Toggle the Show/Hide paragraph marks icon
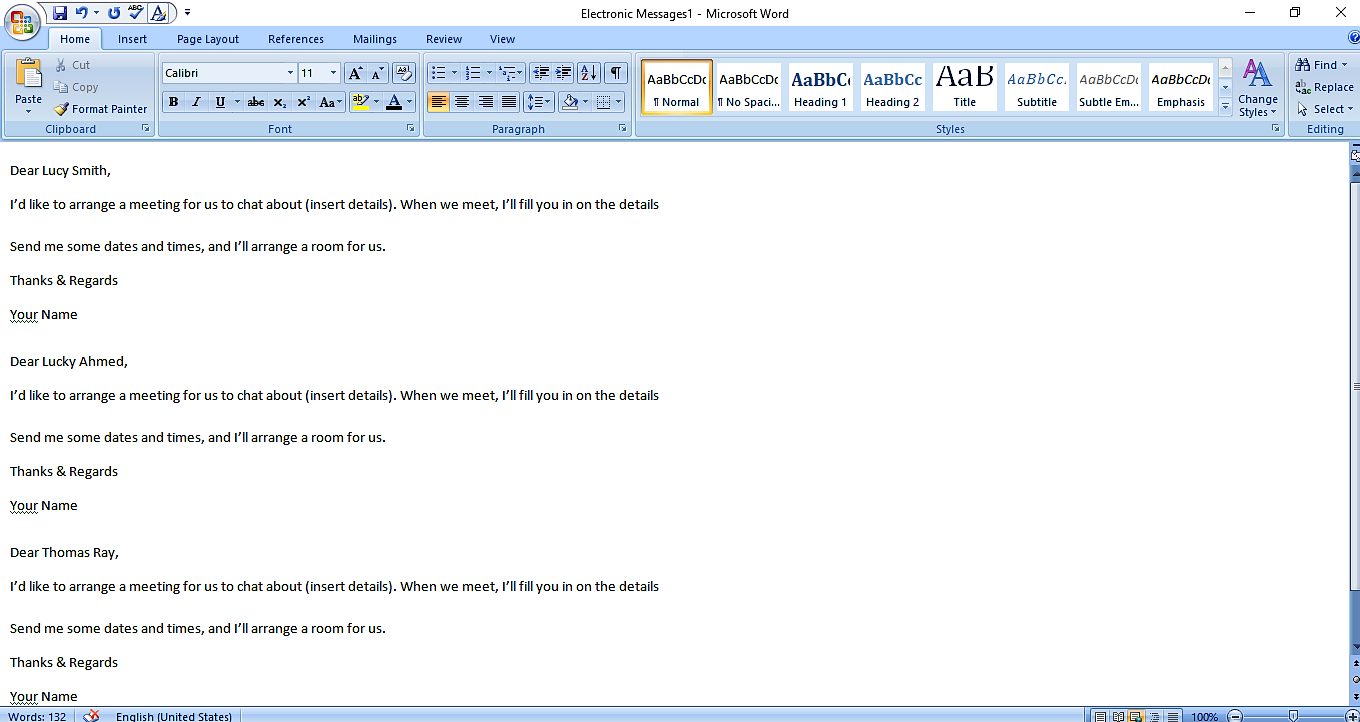The height and width of the screenshot is (722, 1360). click(615, 73)
